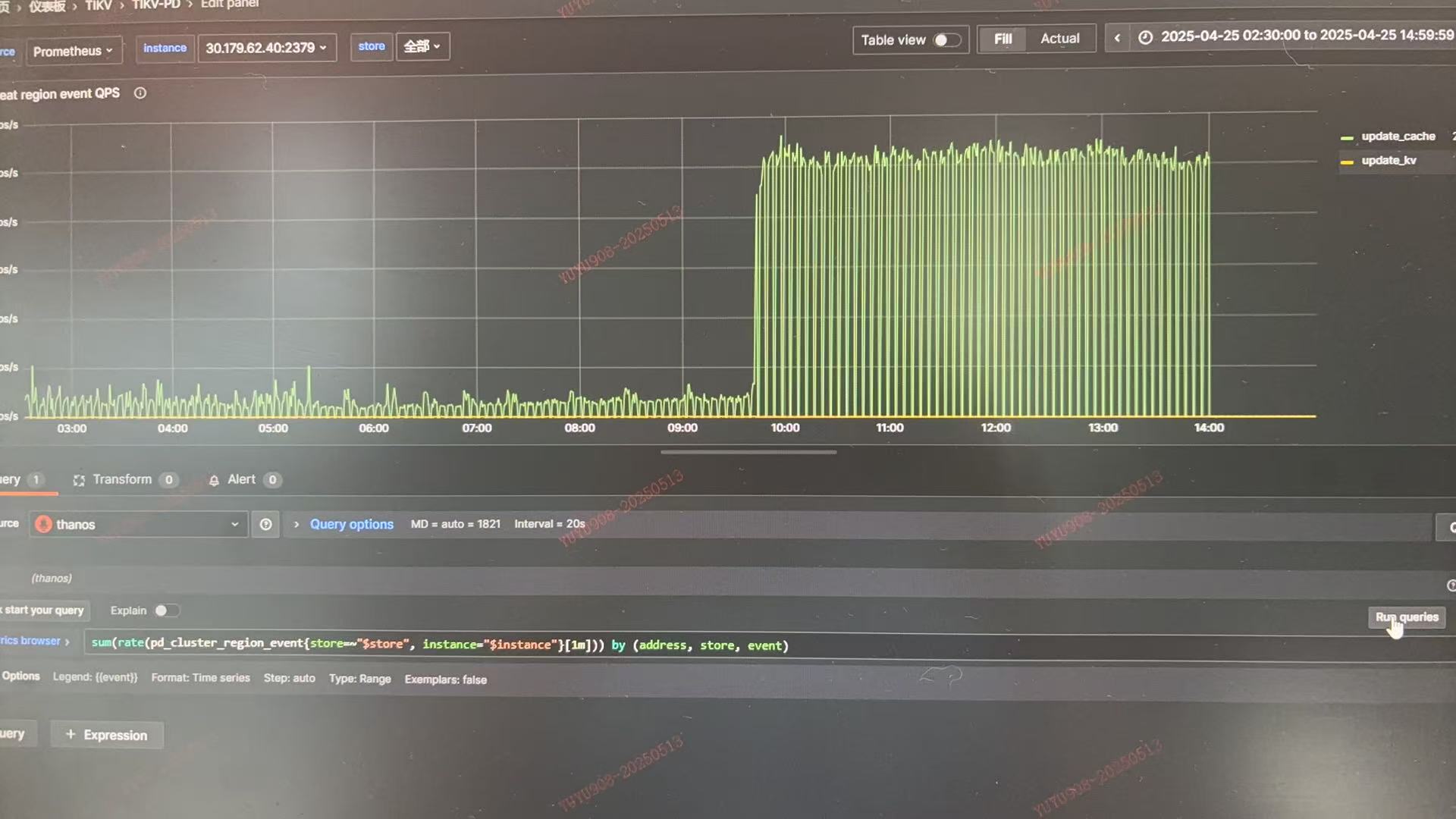Screen dimensions: 1456x819
Task: Click the update_cache legend color swatch
Action: (1347, 138)
